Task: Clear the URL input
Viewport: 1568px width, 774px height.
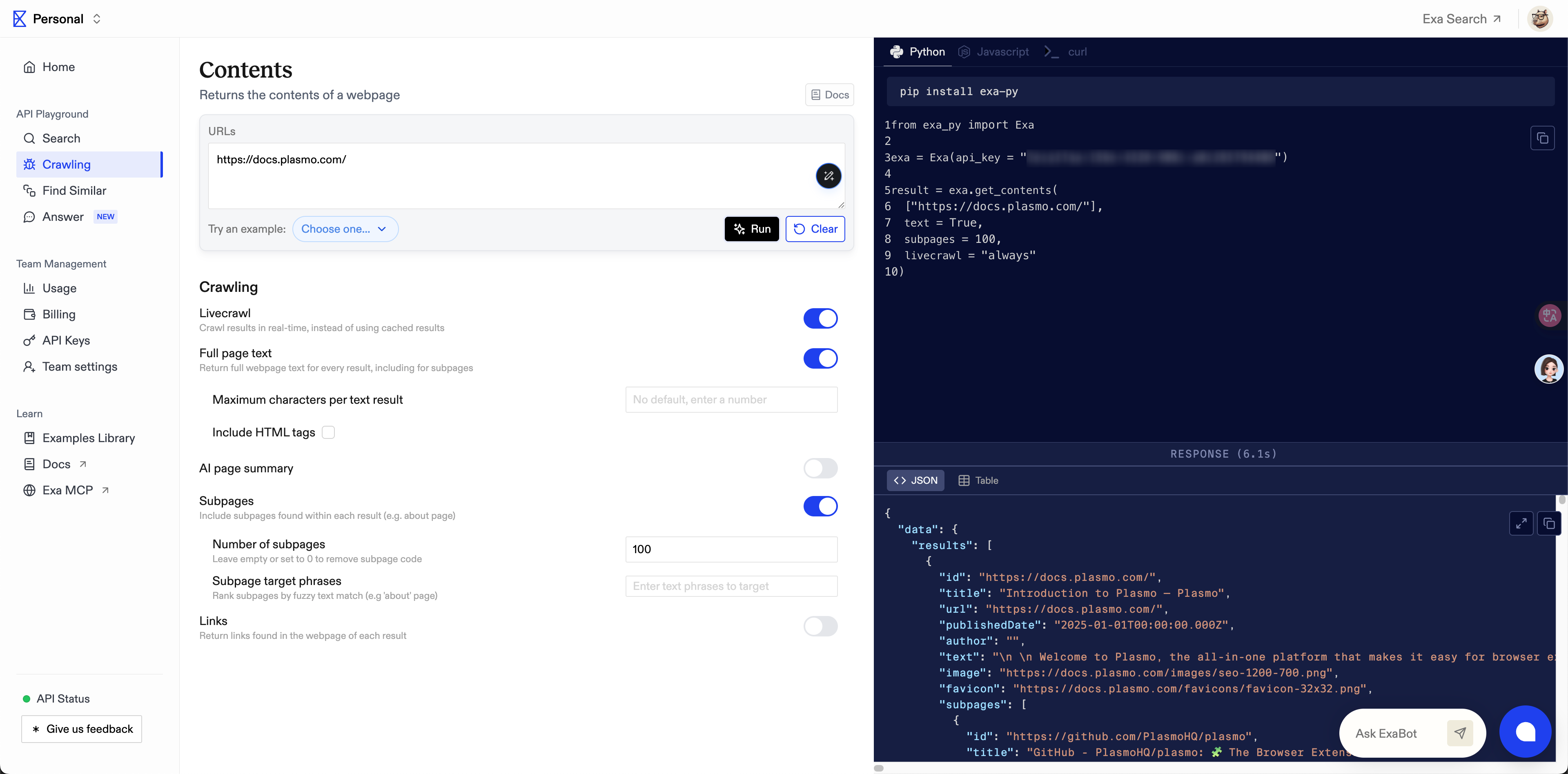Action: click(x=815, y=229)
